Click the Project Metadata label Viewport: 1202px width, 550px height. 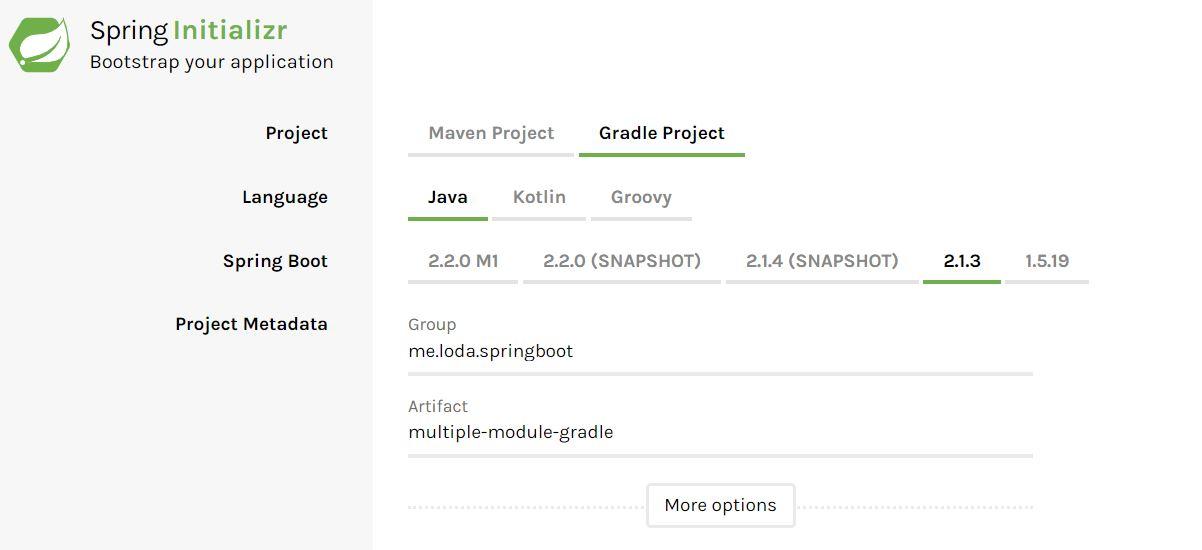pyautogui.click(x=251, y=324)
